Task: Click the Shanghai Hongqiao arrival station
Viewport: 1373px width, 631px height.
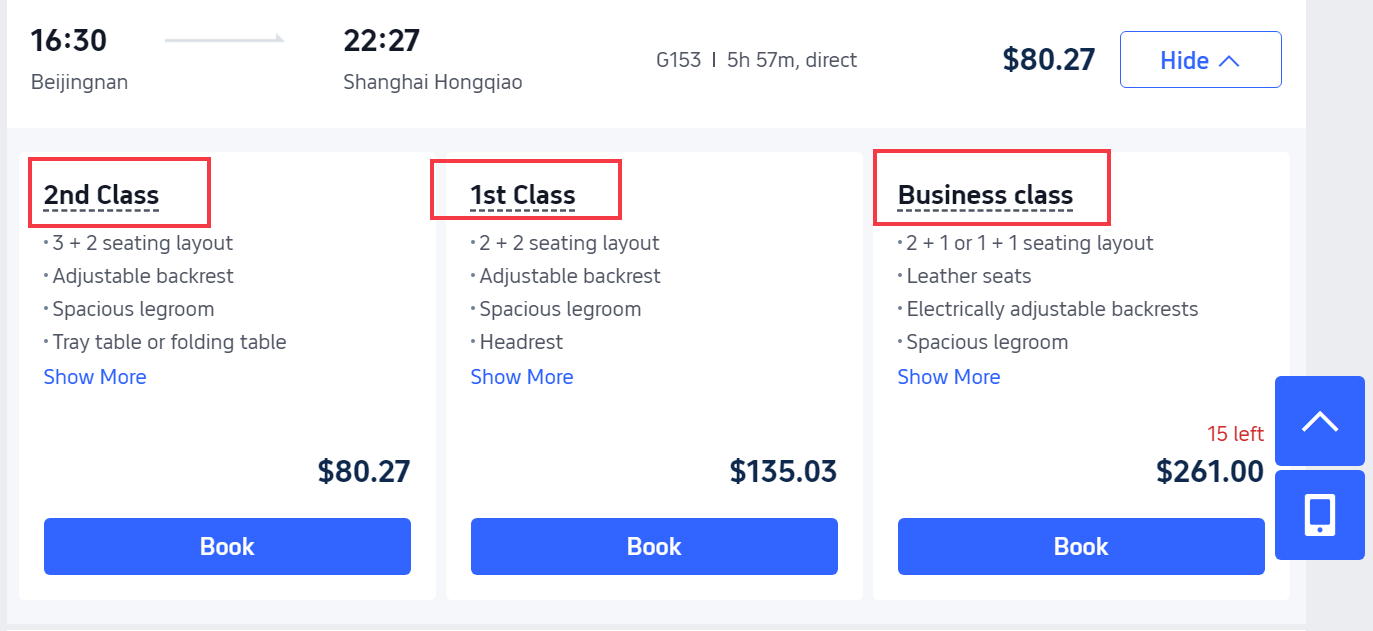Action: point(433,82)
